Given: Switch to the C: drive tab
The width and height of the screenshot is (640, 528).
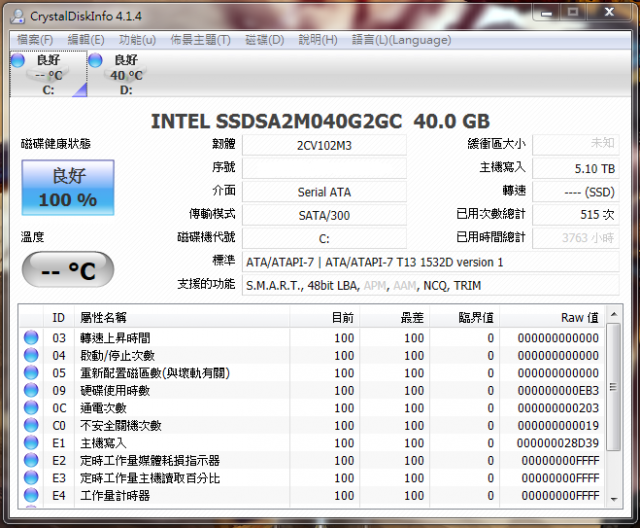Looking at the screenshot, I should click(x=49, y=75).
